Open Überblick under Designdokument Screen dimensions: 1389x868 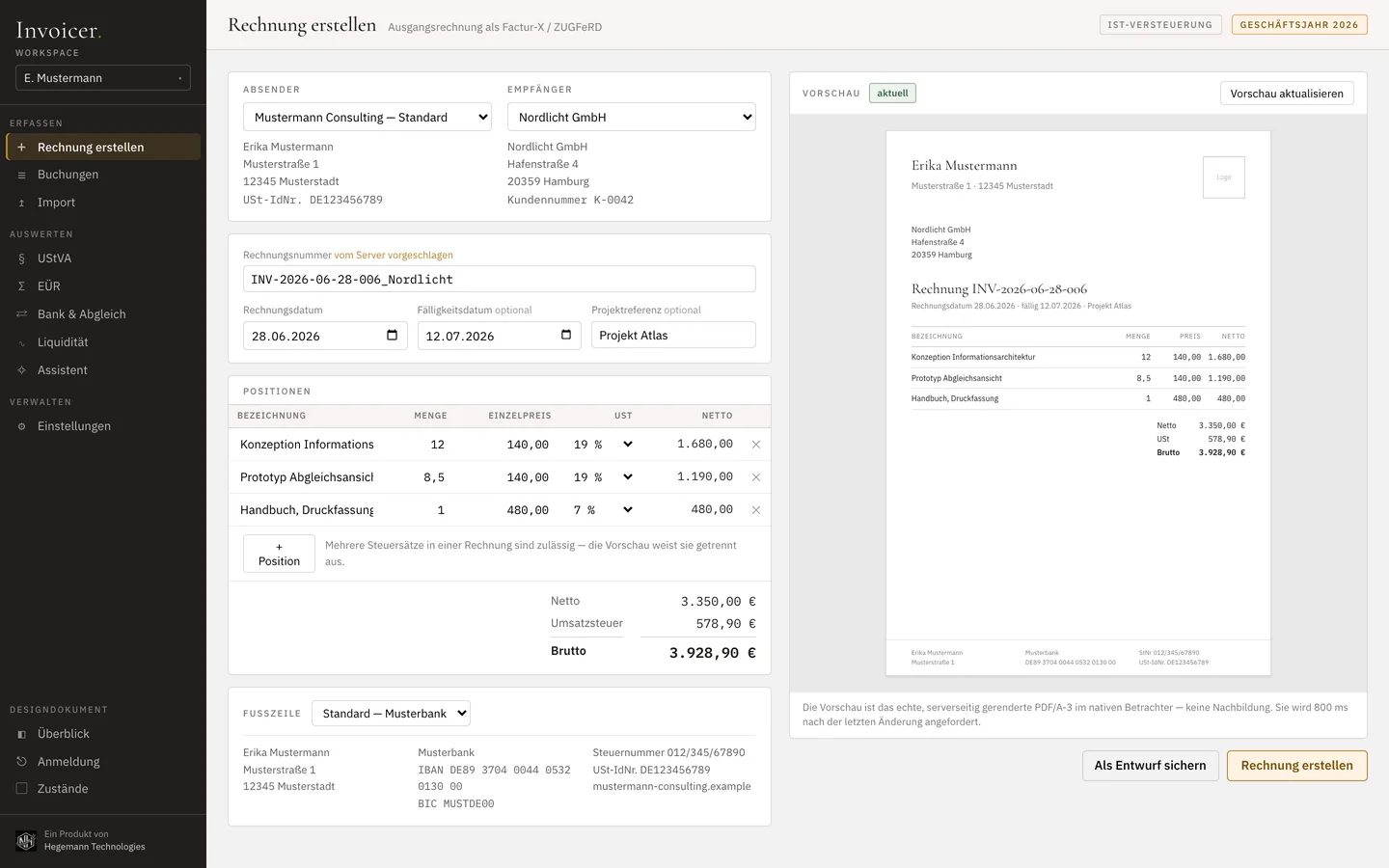(103, 734)
